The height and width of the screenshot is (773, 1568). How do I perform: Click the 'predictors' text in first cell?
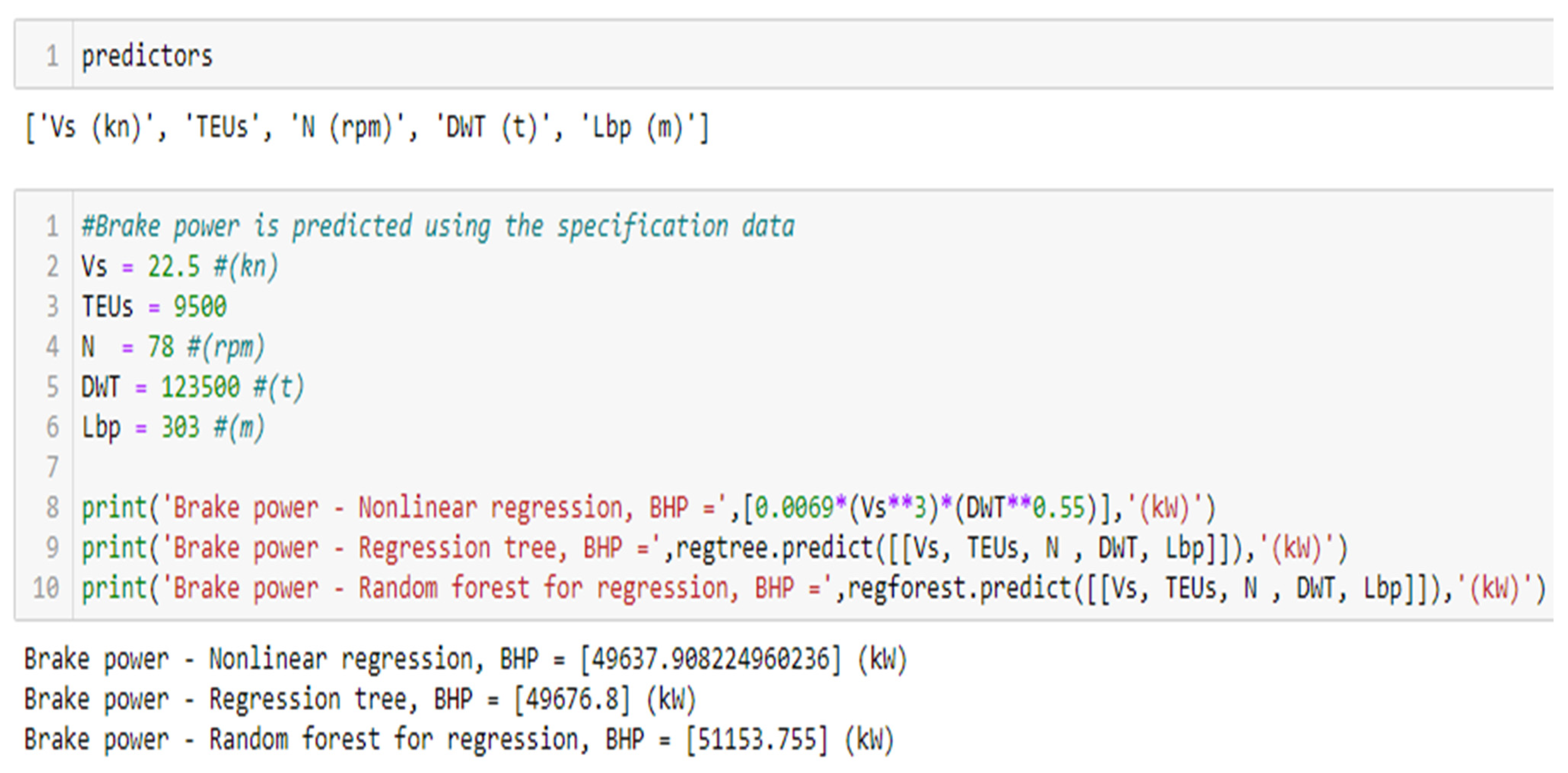(x=147, y=57)
